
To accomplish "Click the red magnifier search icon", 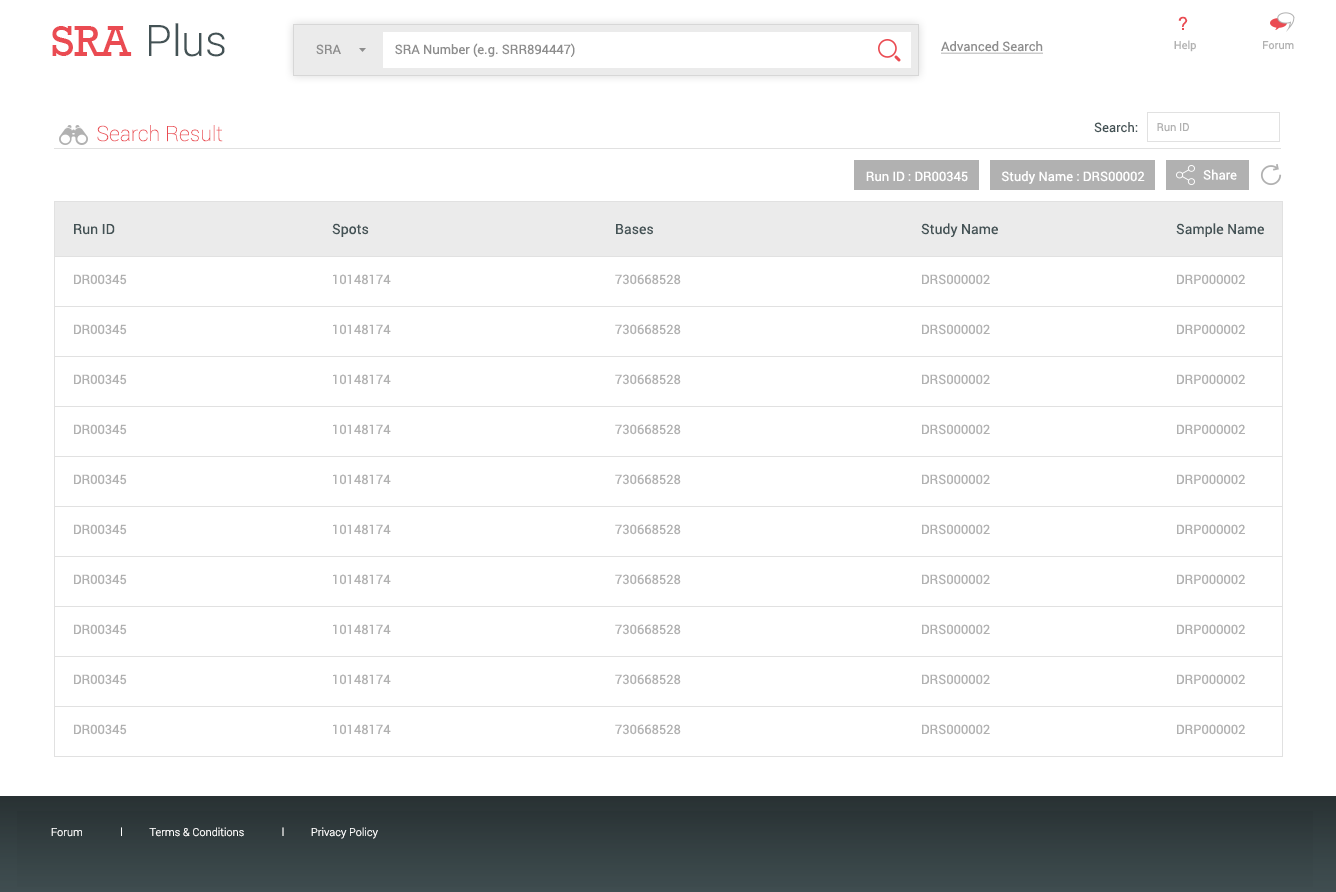I will tap(888, 50).
